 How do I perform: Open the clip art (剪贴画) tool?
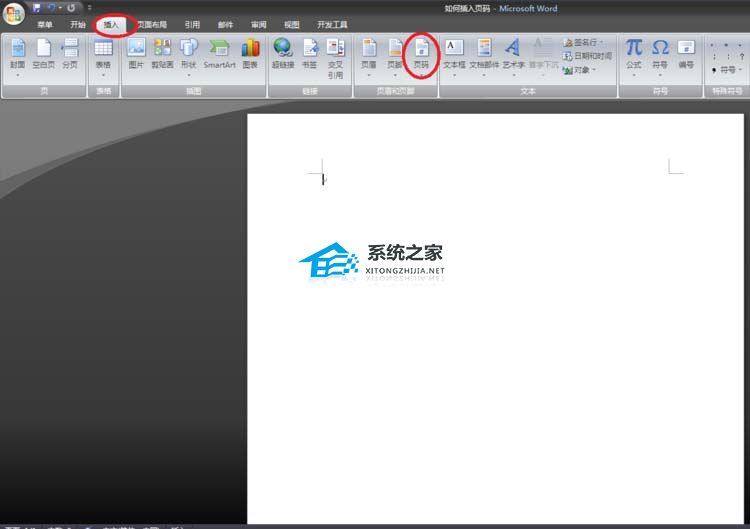tap(162, 53)
